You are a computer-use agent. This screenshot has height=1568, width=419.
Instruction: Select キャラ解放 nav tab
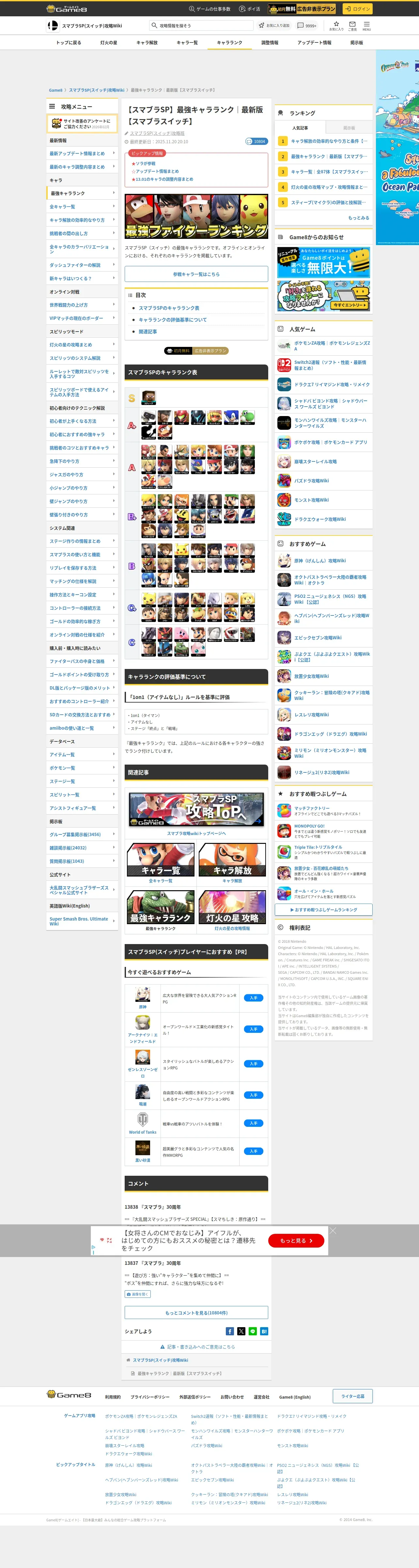coord(147,43)
